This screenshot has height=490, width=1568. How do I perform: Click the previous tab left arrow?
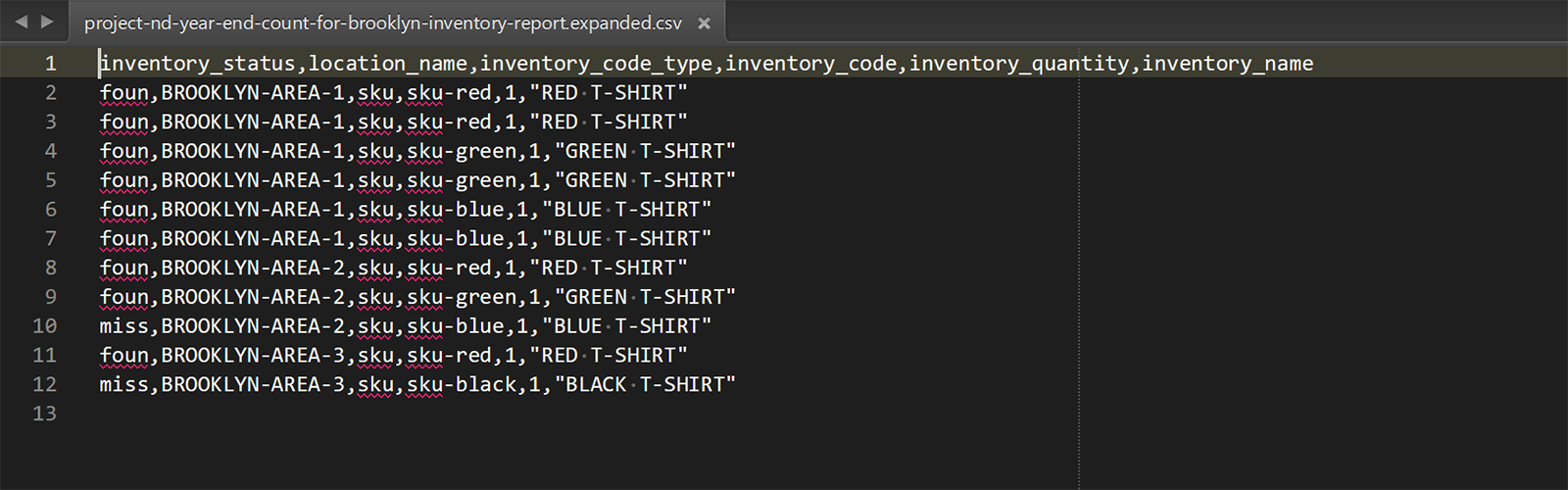(x=22, y=22)
